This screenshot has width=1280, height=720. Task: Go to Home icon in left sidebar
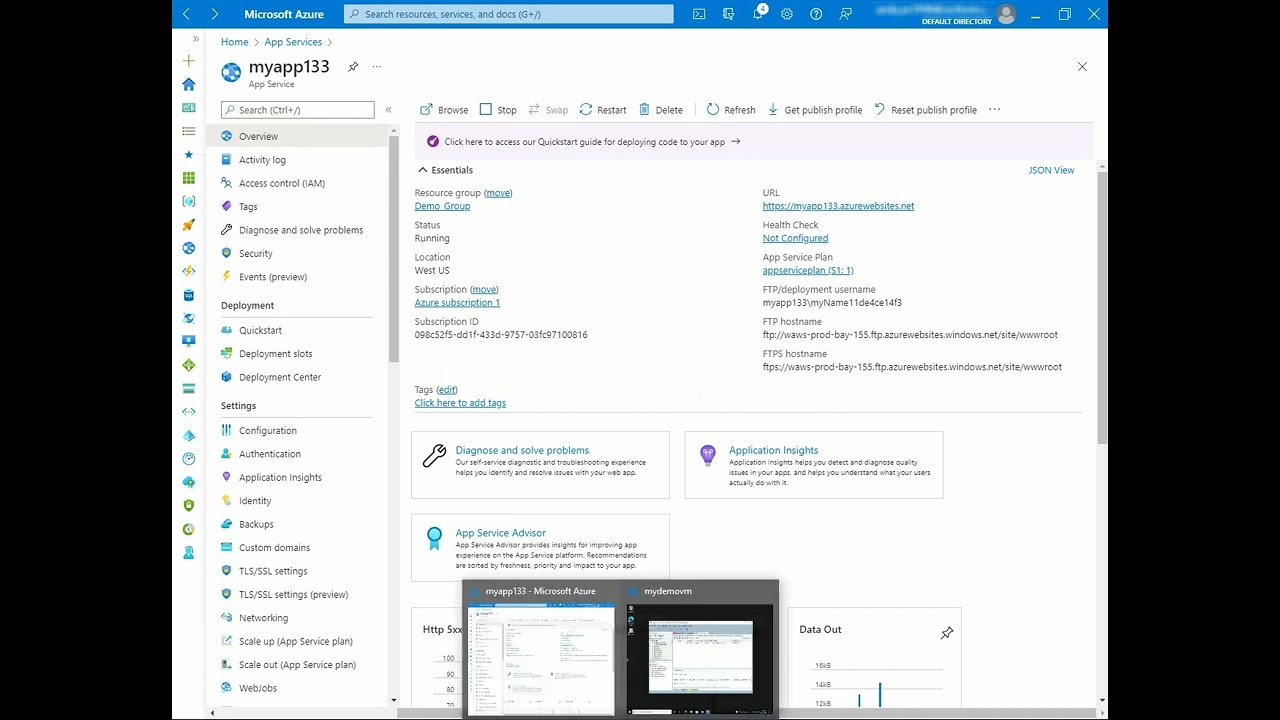189,84
